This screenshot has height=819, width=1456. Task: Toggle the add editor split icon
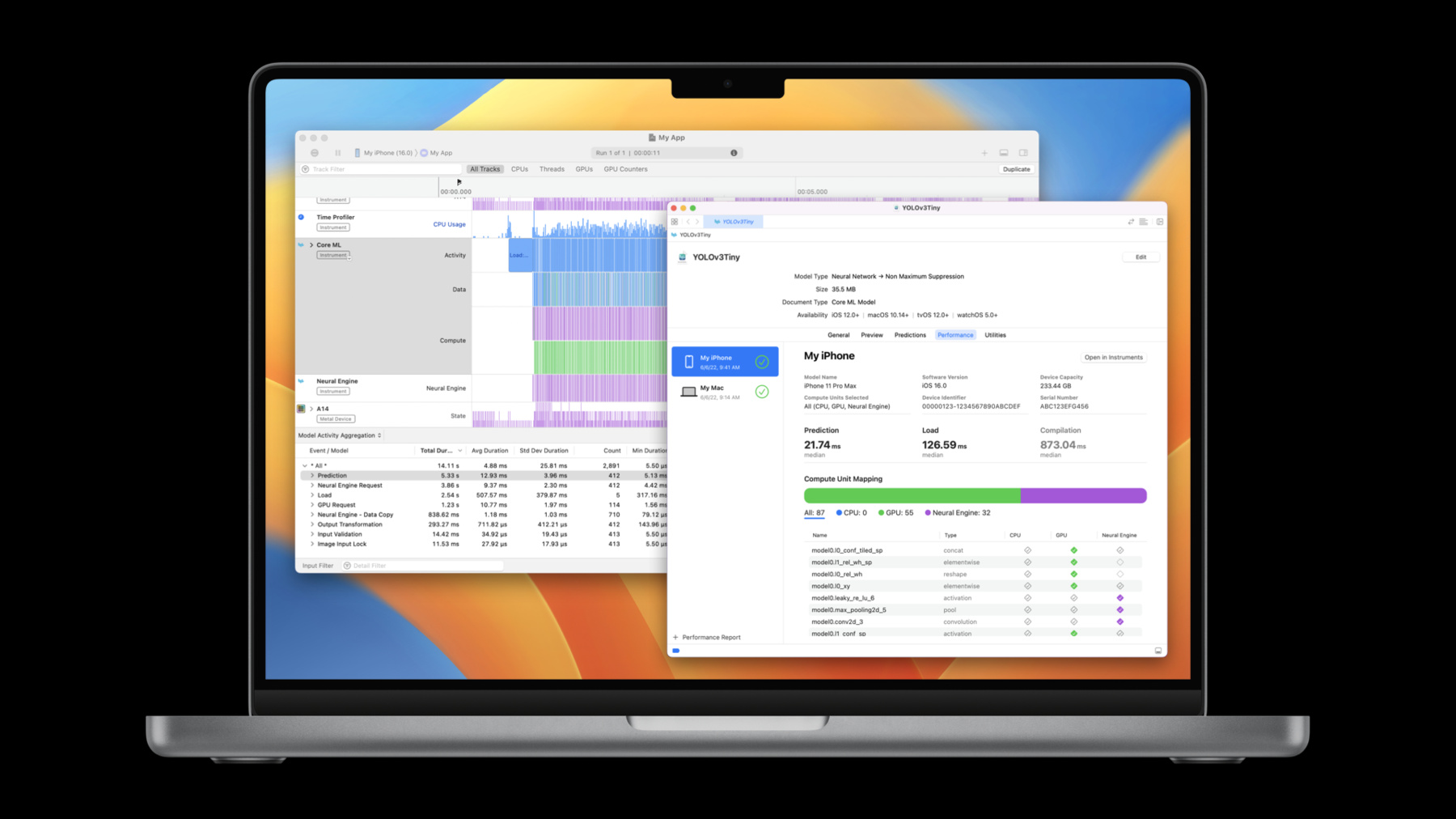(1160, 222)
